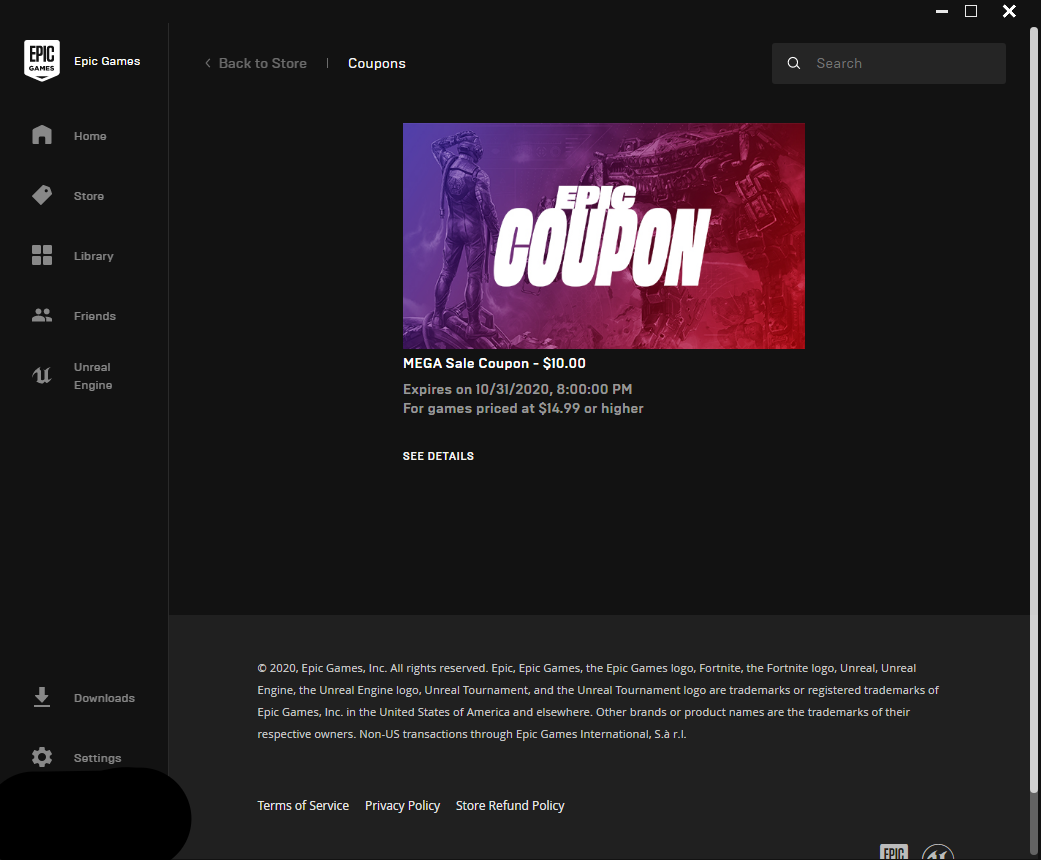
Task: Click the Friends people icon
Action: 42,315
